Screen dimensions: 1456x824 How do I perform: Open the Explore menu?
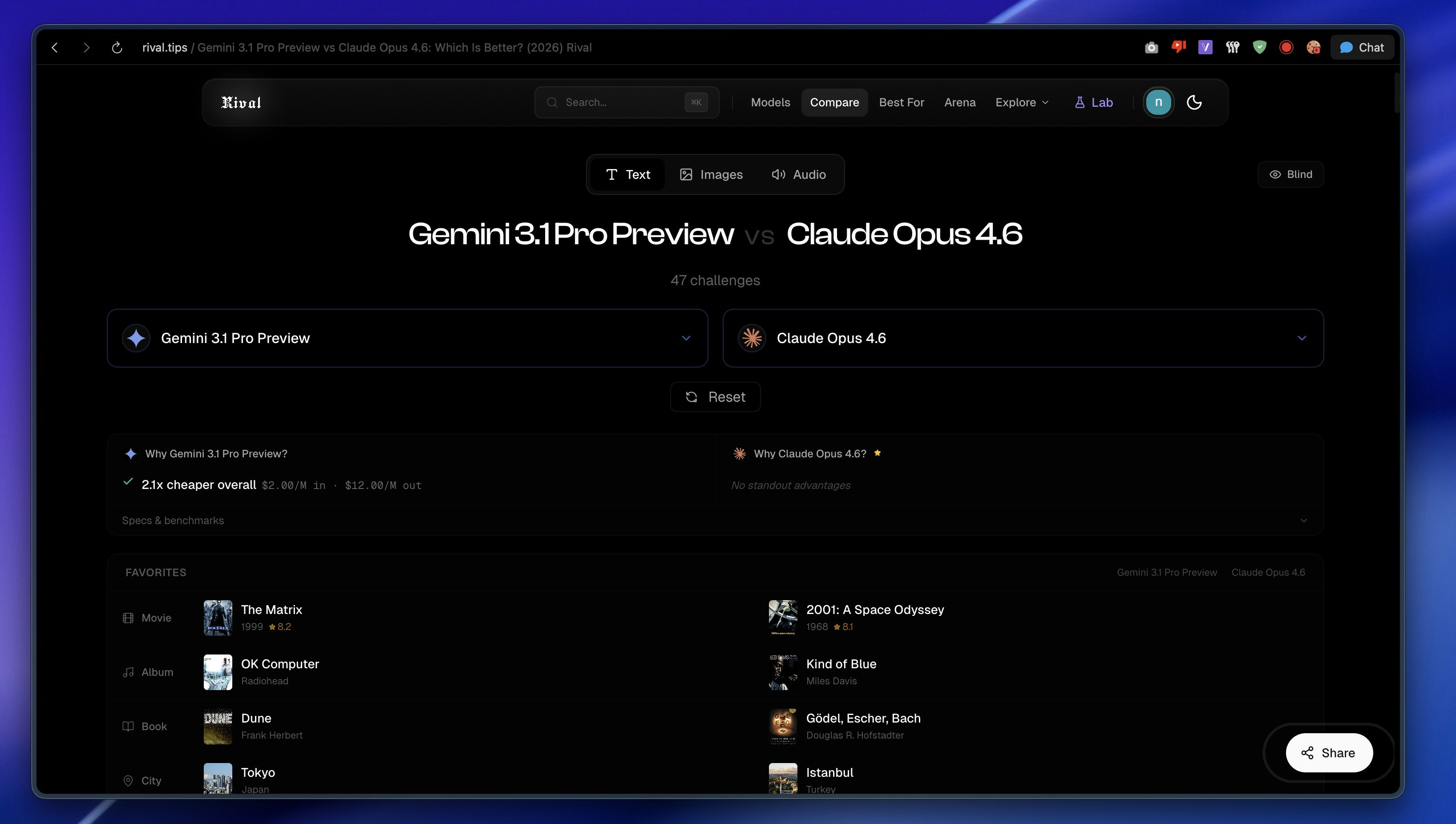[x=1022, y=102]
